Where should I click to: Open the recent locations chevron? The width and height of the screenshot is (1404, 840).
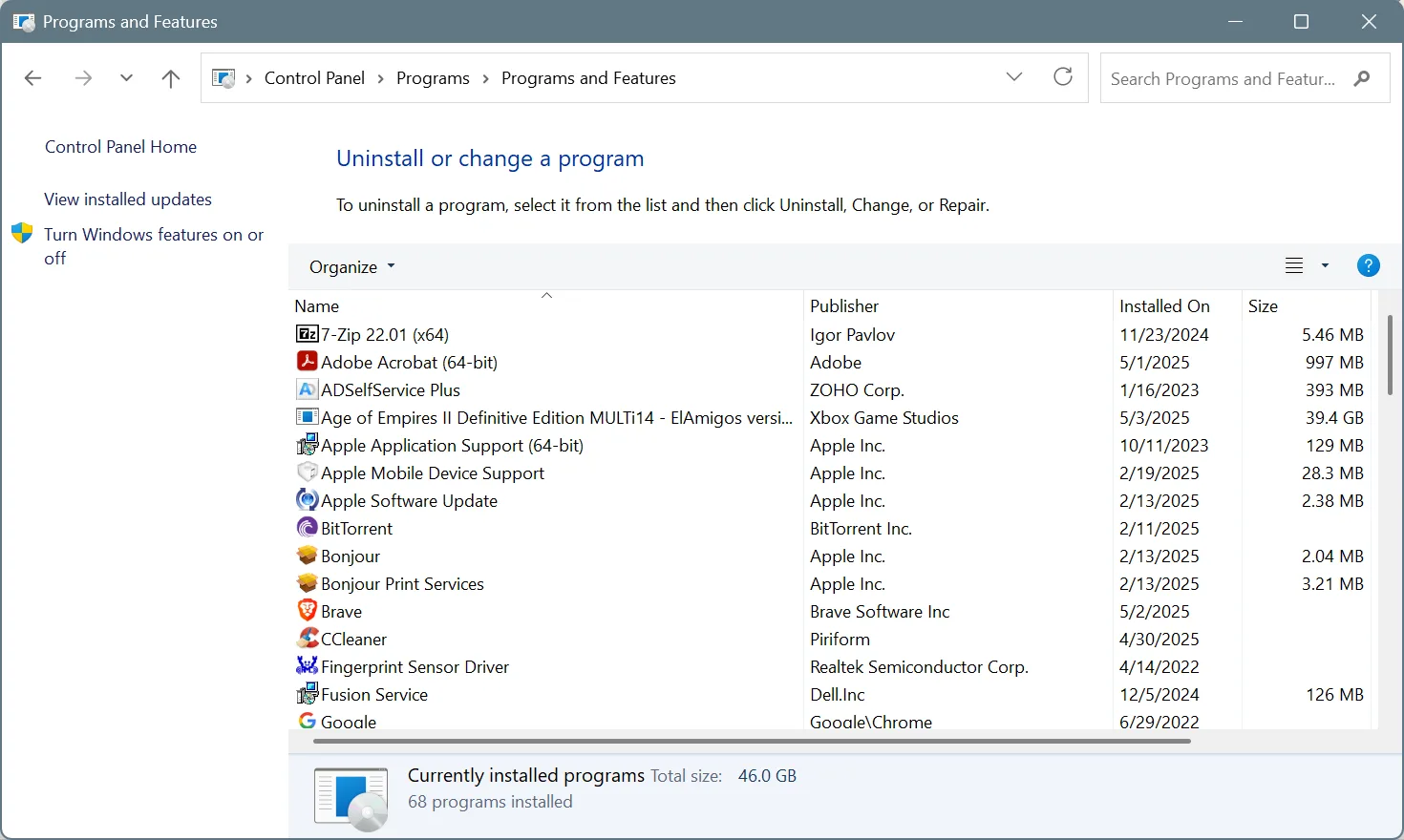(126, 78)
